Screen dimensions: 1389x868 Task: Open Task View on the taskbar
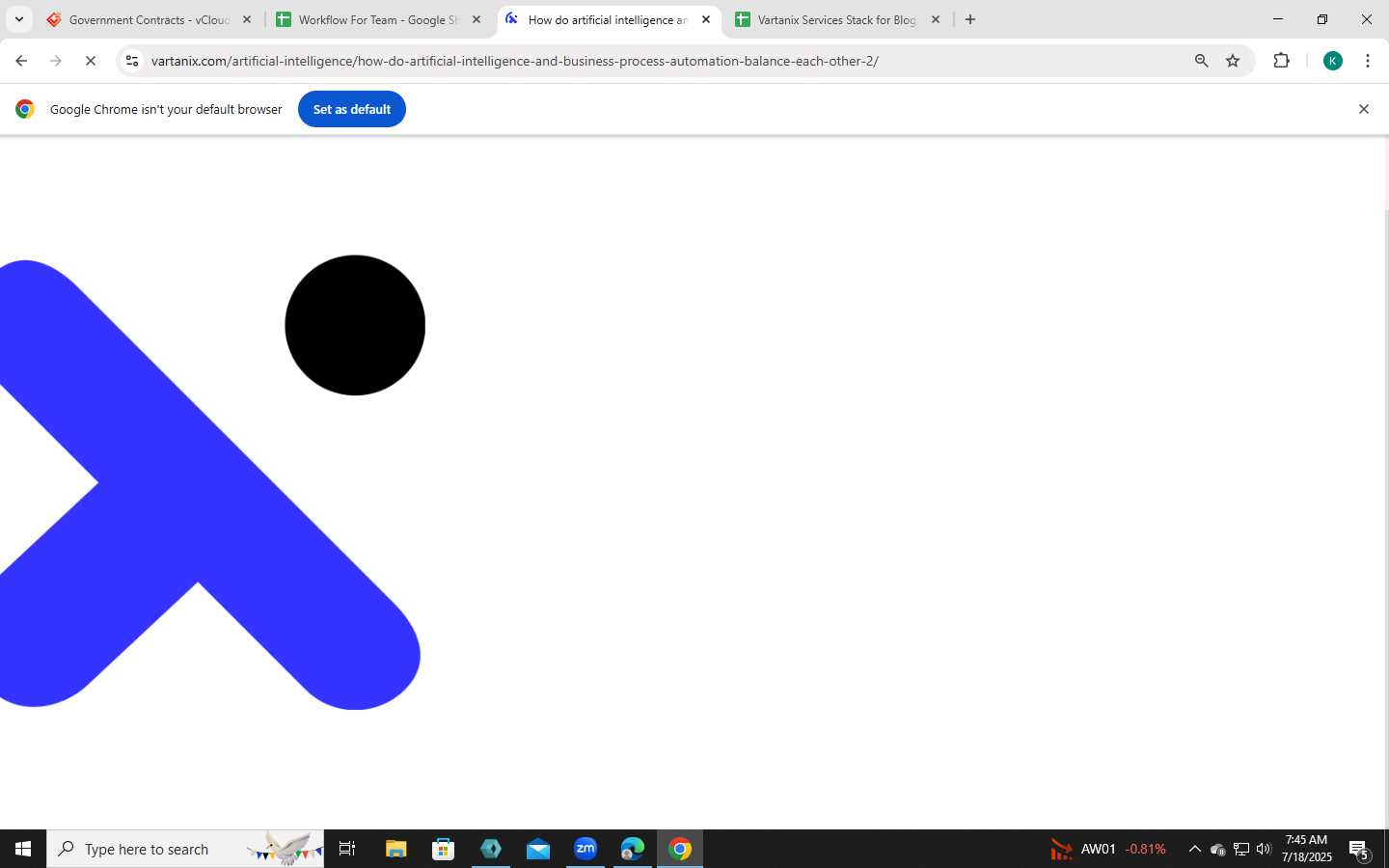coord(347,849)
